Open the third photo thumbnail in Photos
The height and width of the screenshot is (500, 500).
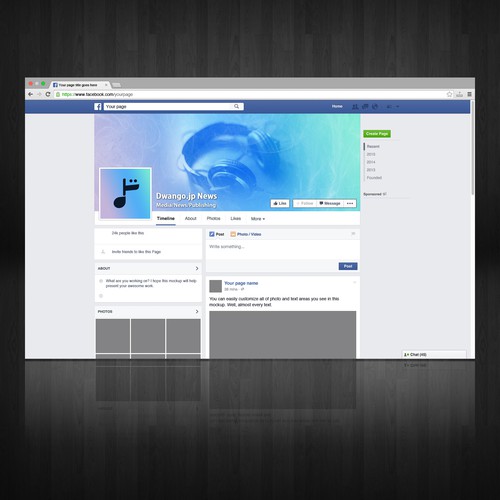click(x=183, y=335)
